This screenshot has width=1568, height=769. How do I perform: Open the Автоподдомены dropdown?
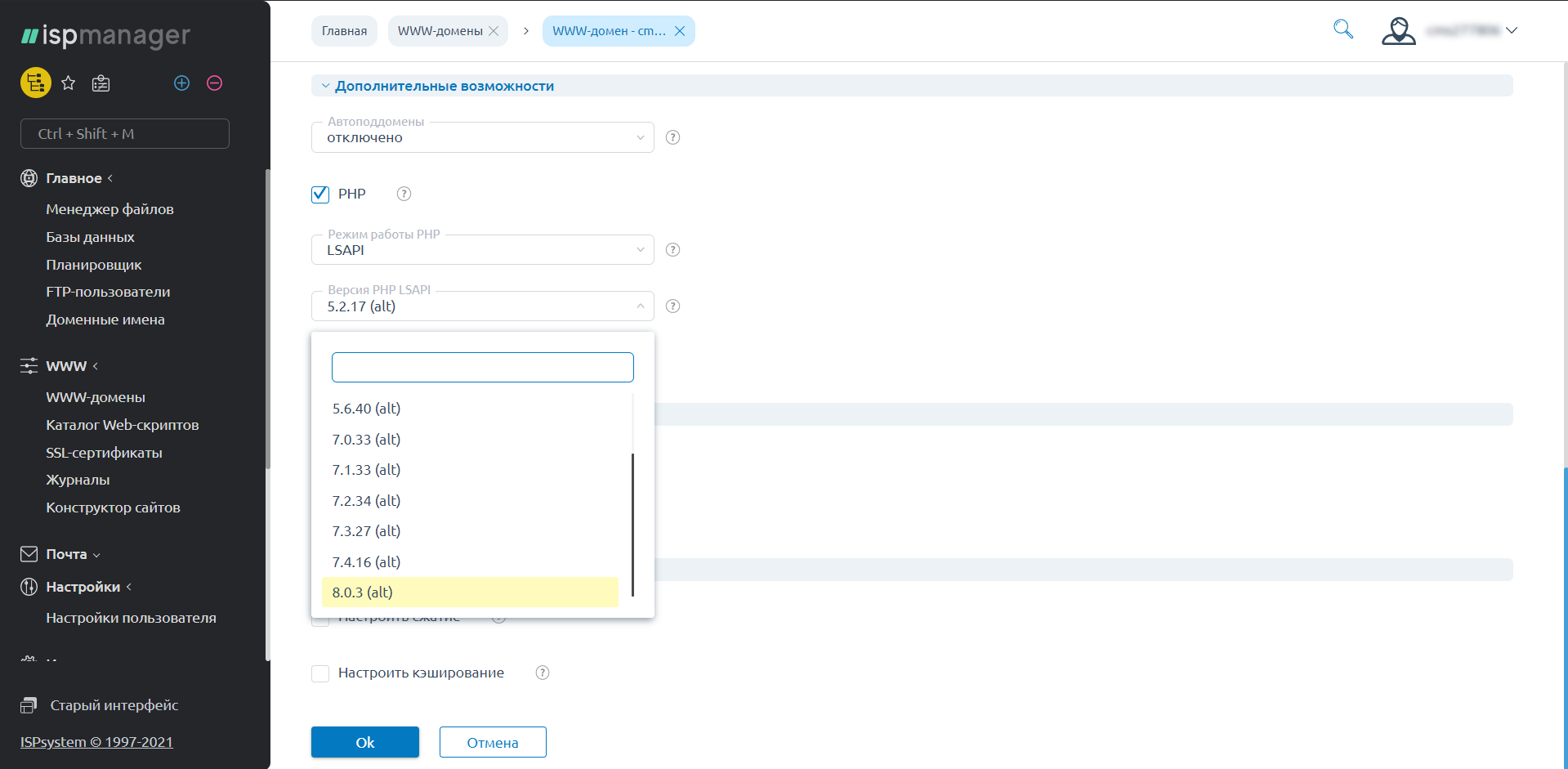point(482,137)
